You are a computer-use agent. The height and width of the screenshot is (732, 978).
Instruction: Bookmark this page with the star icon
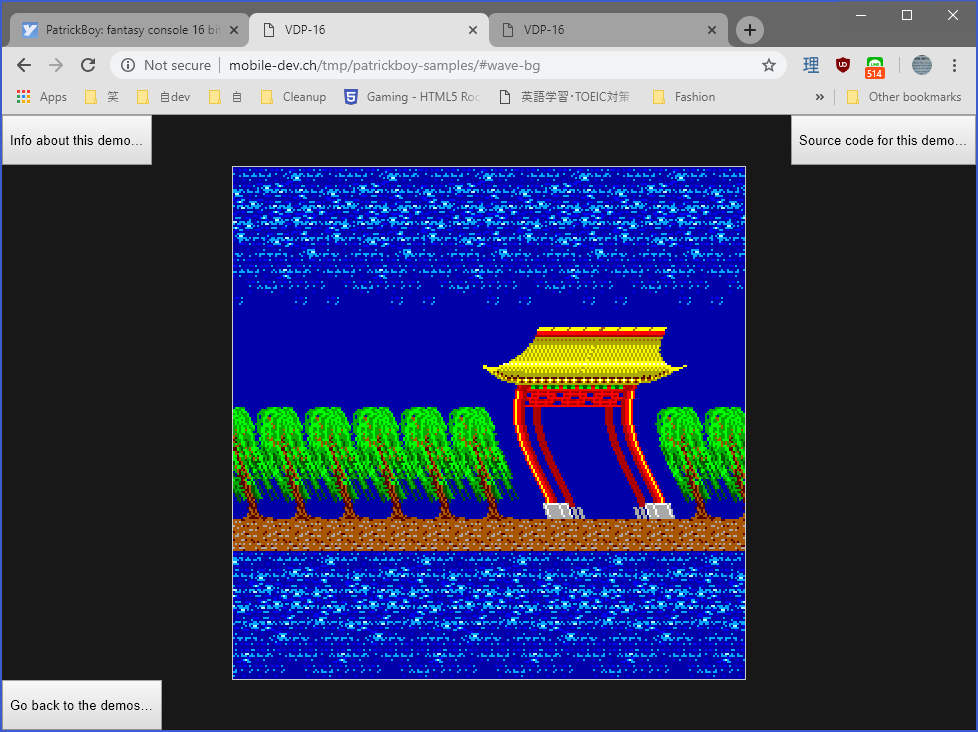pyautogui.click(x=768, y=65)
